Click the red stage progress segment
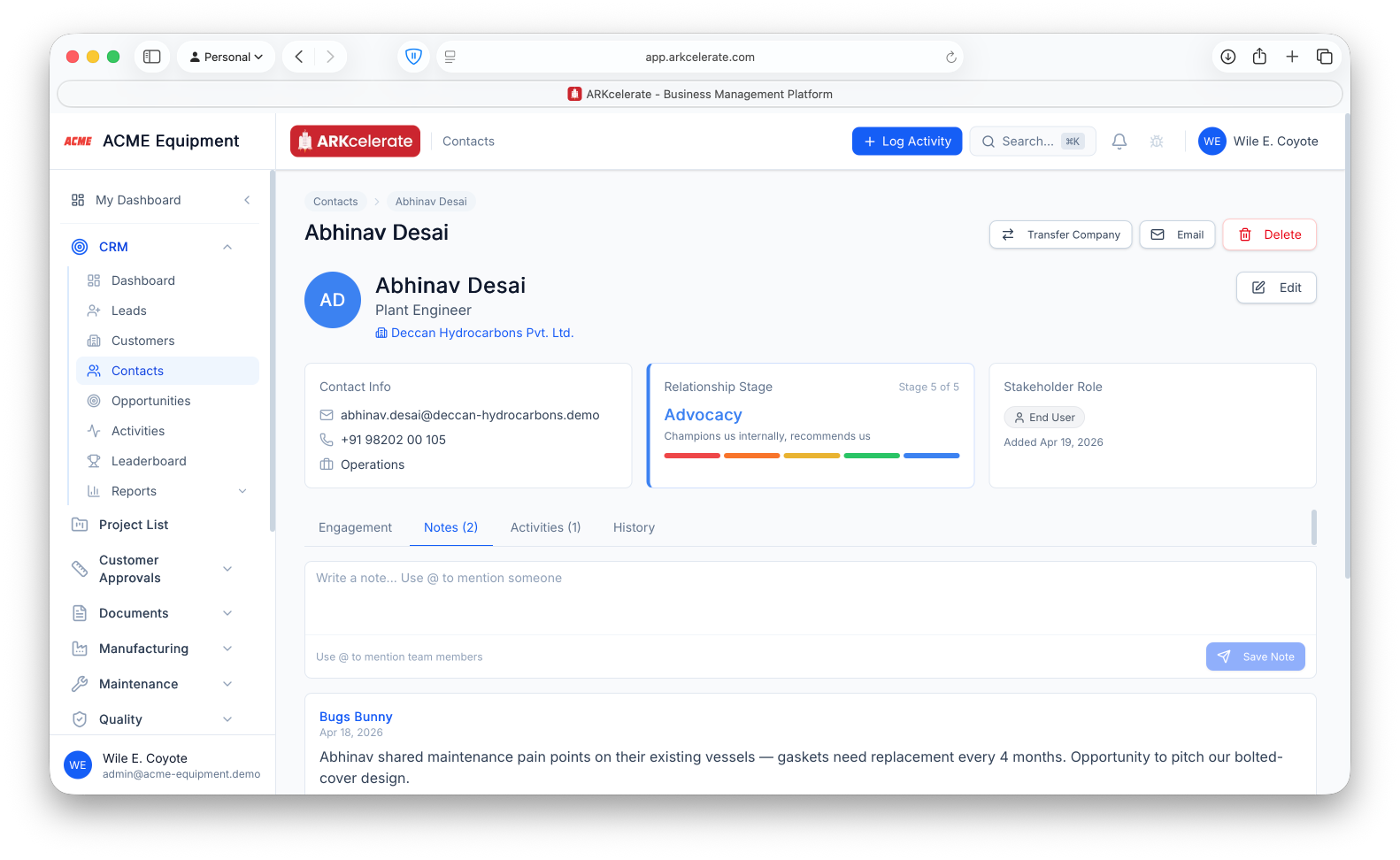1400x860 pixels. pos(692,456)
